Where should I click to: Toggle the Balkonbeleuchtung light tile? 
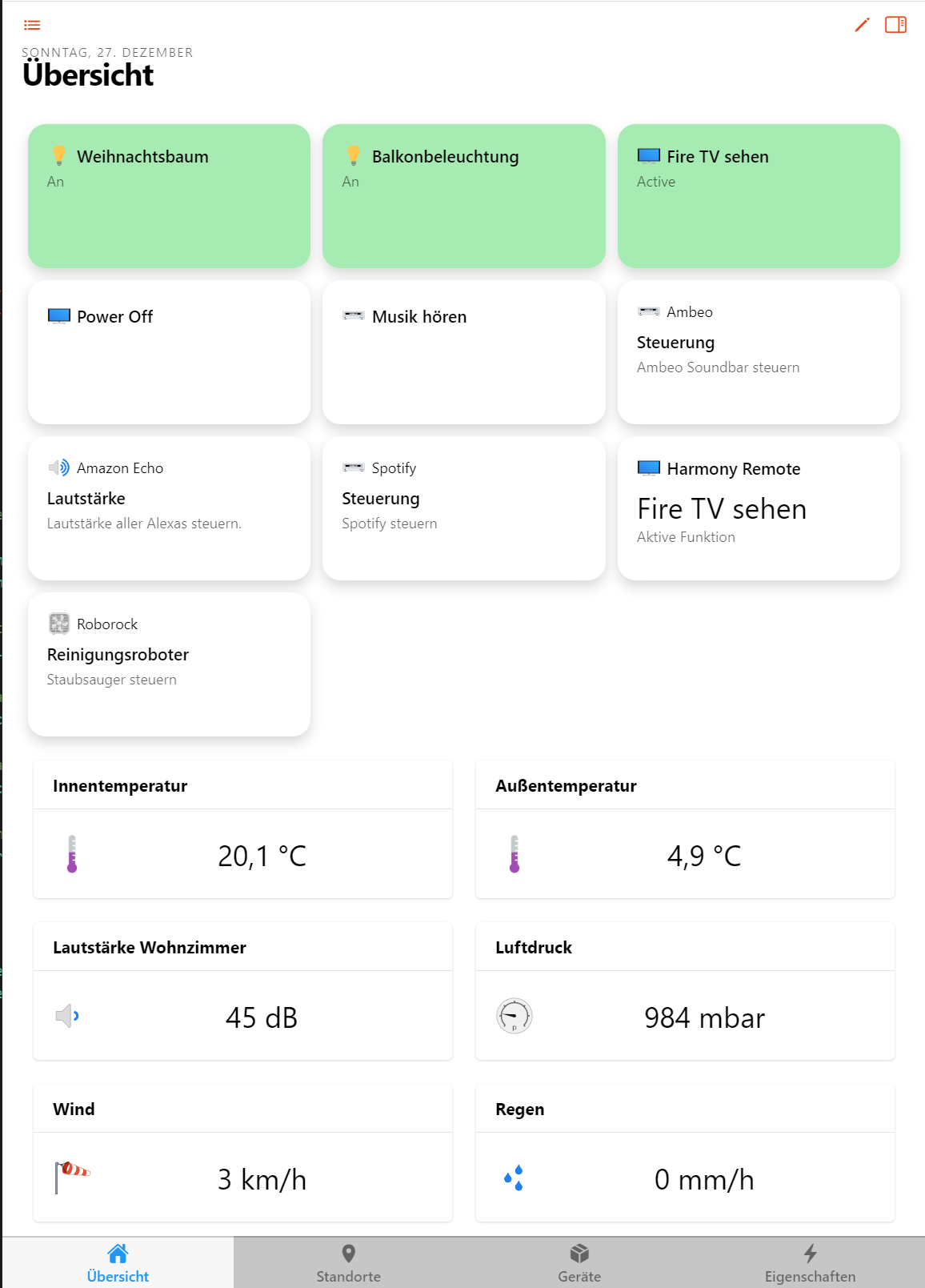click(x=464, y=196)
